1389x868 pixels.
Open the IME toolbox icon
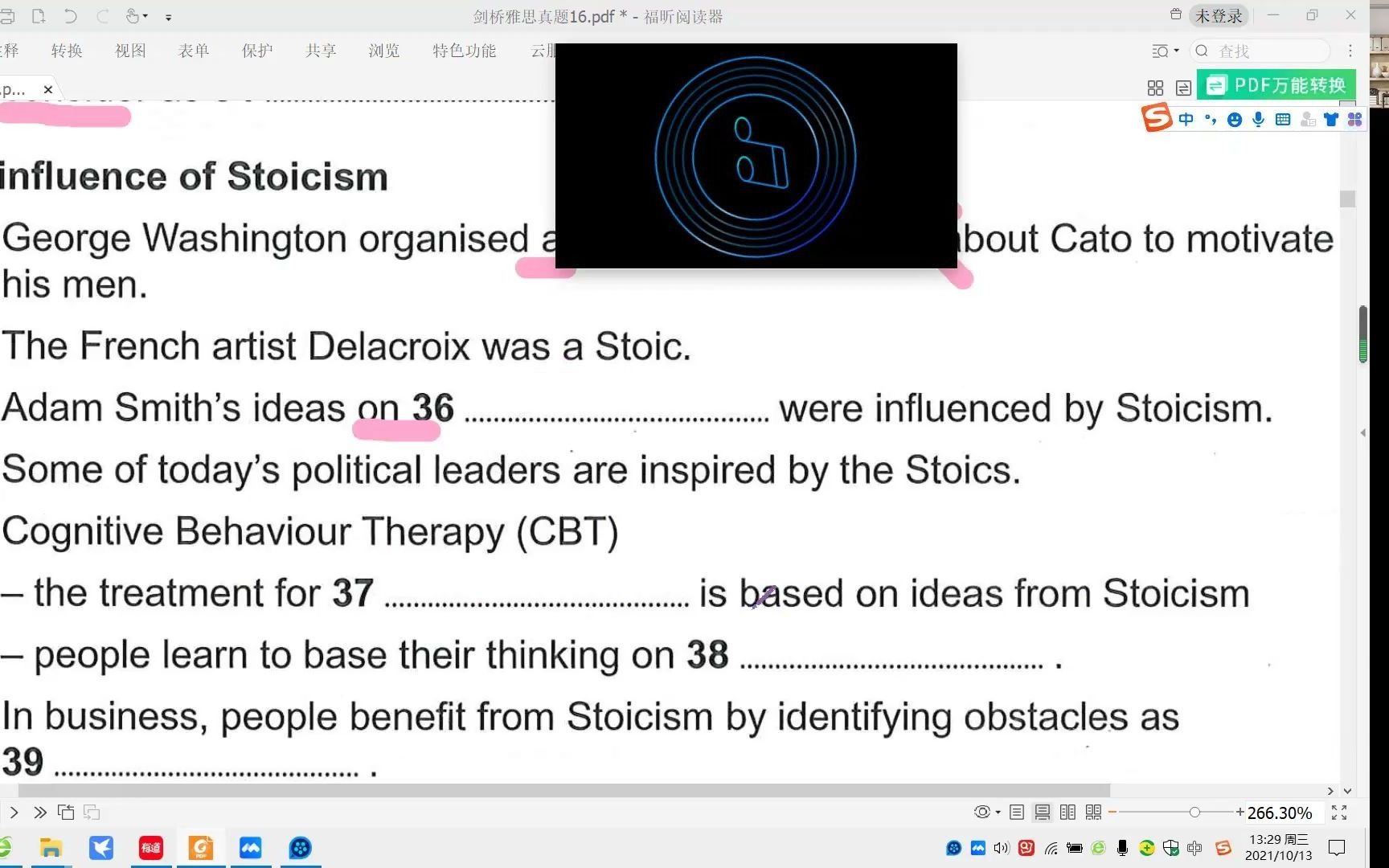click(x=1354, y=119)
